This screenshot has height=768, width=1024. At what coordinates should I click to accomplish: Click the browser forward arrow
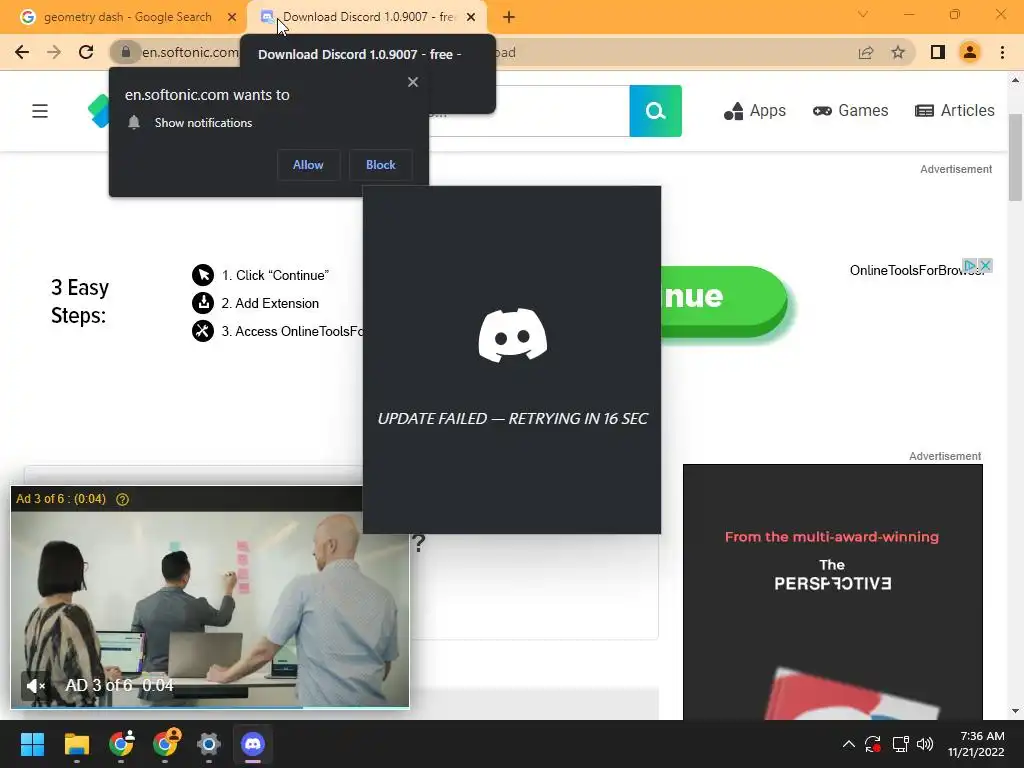coord(54,52)
